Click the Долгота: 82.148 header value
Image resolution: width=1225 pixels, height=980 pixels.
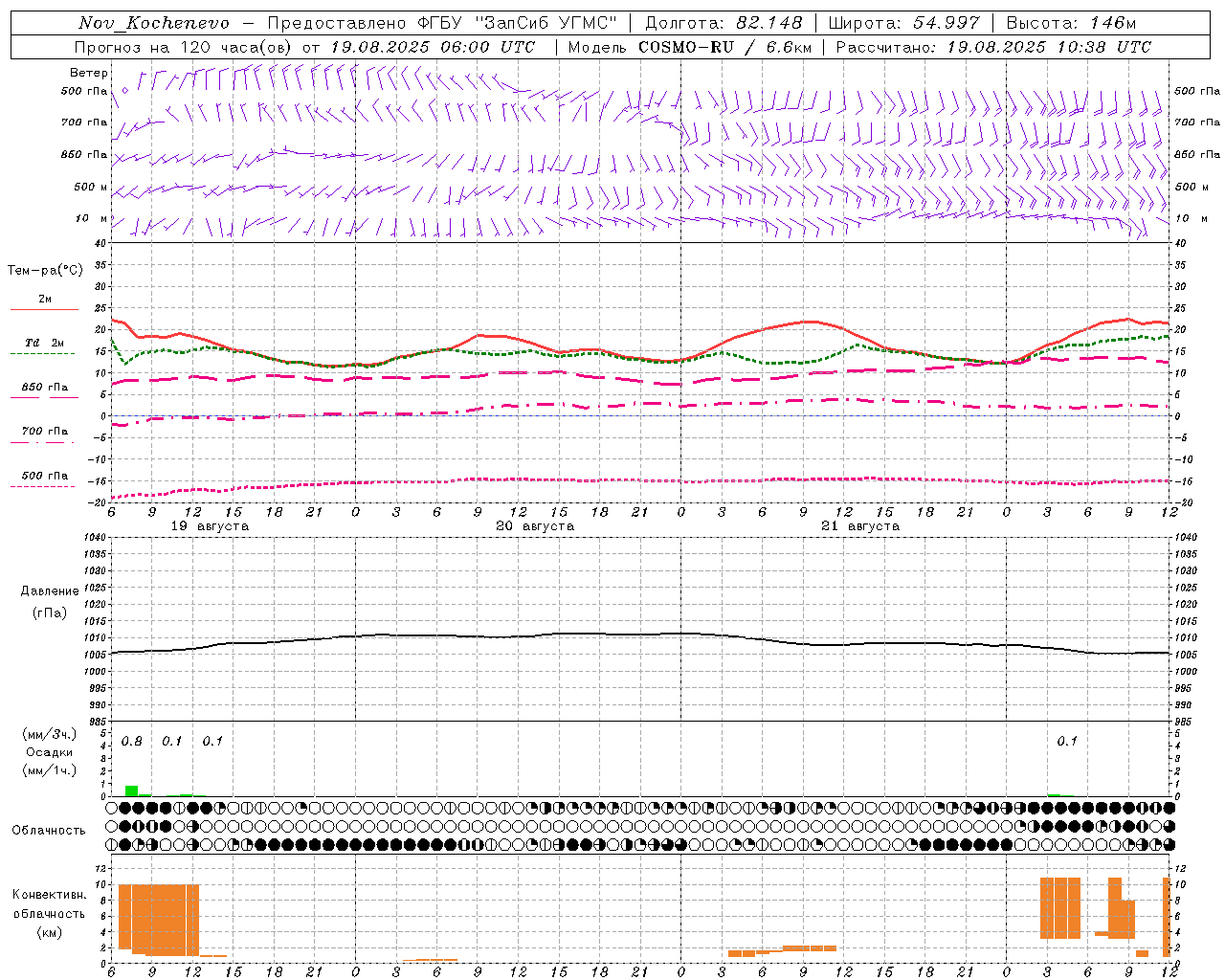pos(724,23)
